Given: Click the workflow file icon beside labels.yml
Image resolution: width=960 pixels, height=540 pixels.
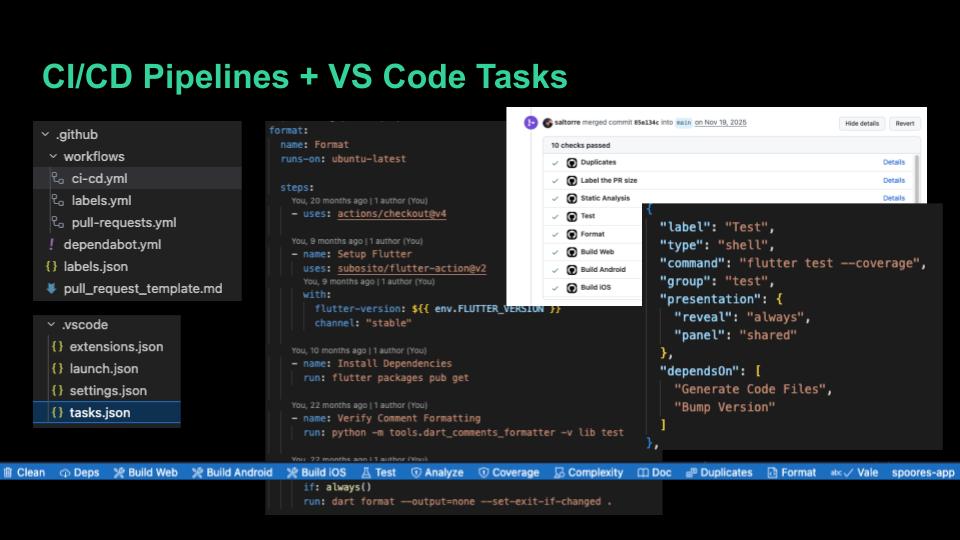Looking at the screenshot, I should pyautogui.click(x=58, y=200).
